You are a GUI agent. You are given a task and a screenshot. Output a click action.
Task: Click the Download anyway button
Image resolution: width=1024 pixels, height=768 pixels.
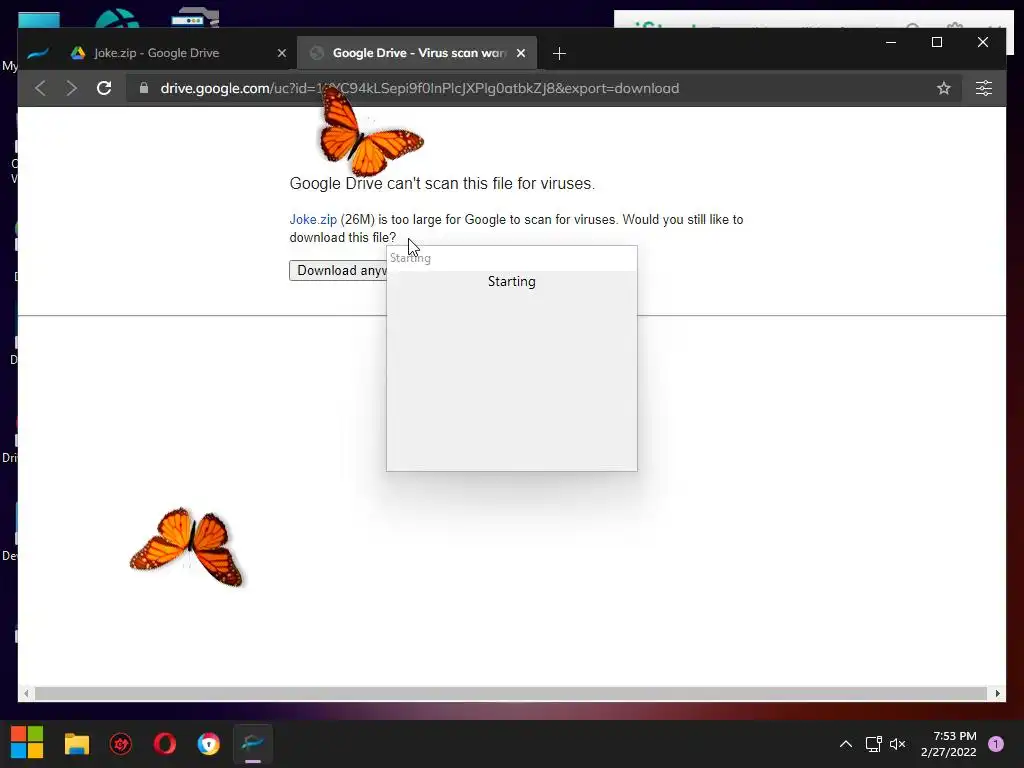click(x=338, y=270)
